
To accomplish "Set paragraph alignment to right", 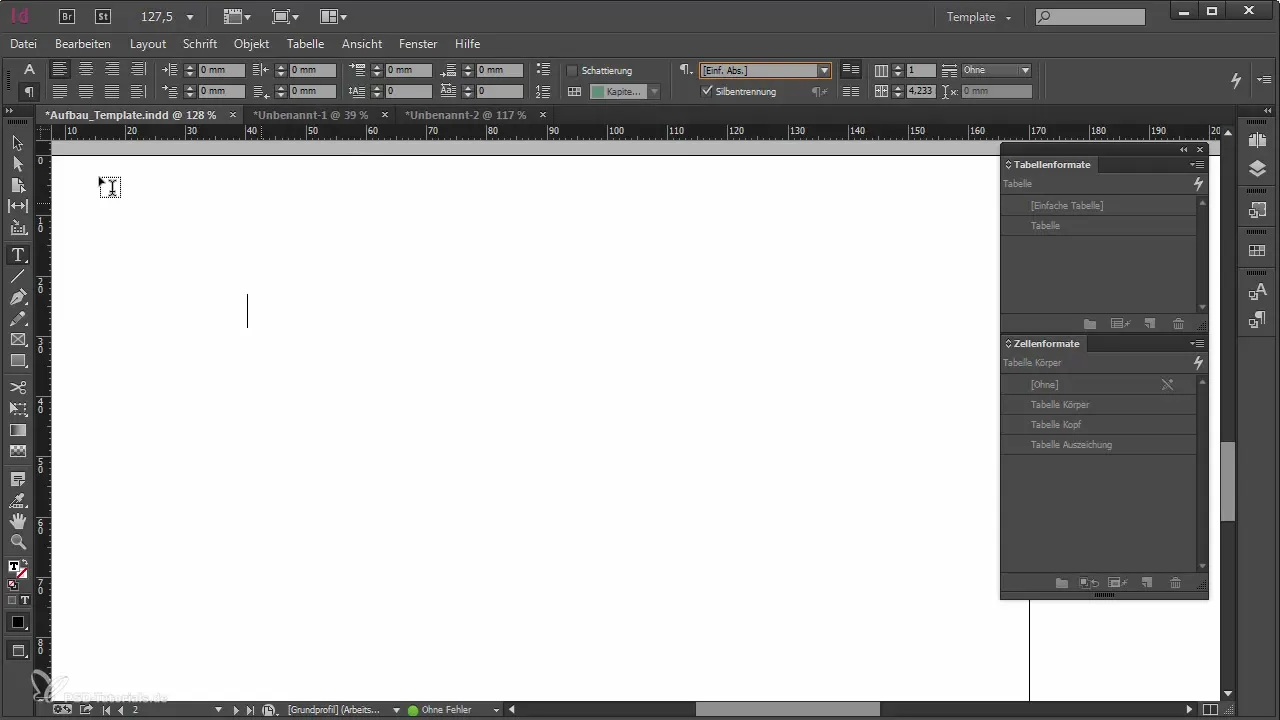I will tap(112, 69).
